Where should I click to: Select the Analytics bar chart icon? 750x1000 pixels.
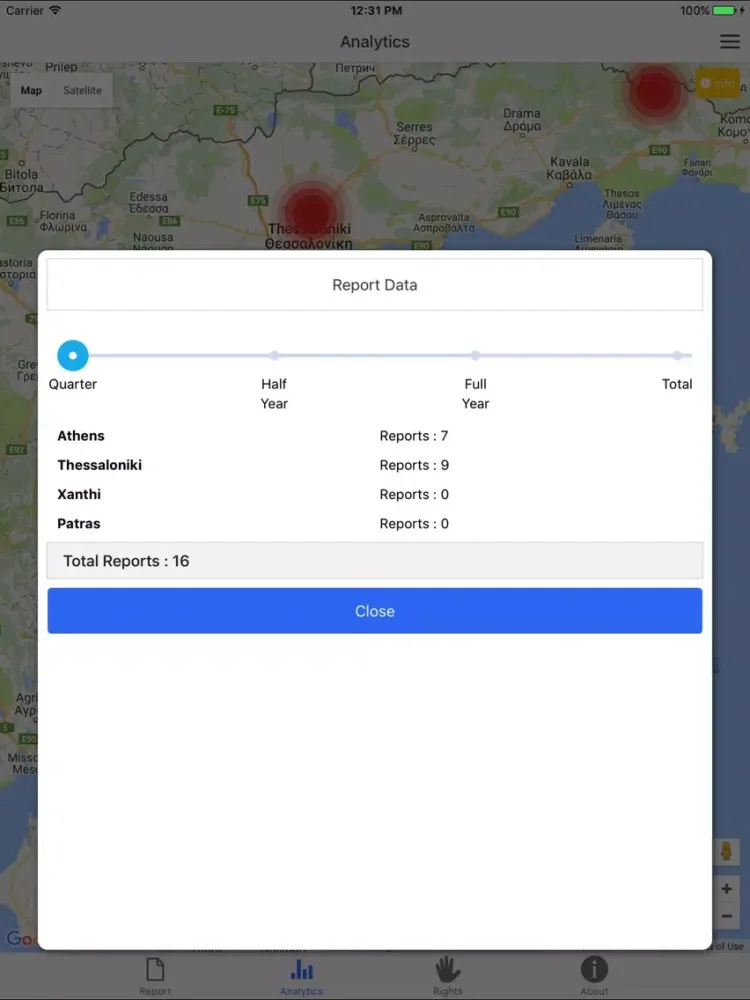(x=301, y=969)
